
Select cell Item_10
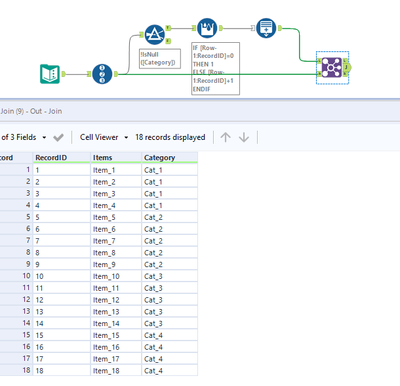tap(116, 276)
